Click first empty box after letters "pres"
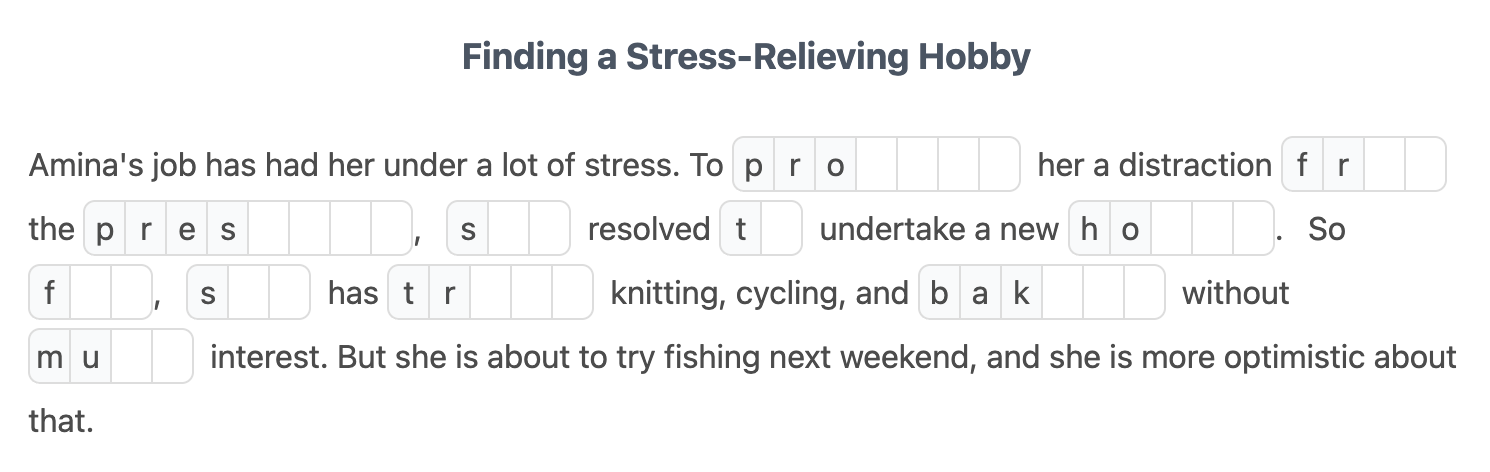The width and height of the screenshot is (1490, 472). tap(269, 229)
